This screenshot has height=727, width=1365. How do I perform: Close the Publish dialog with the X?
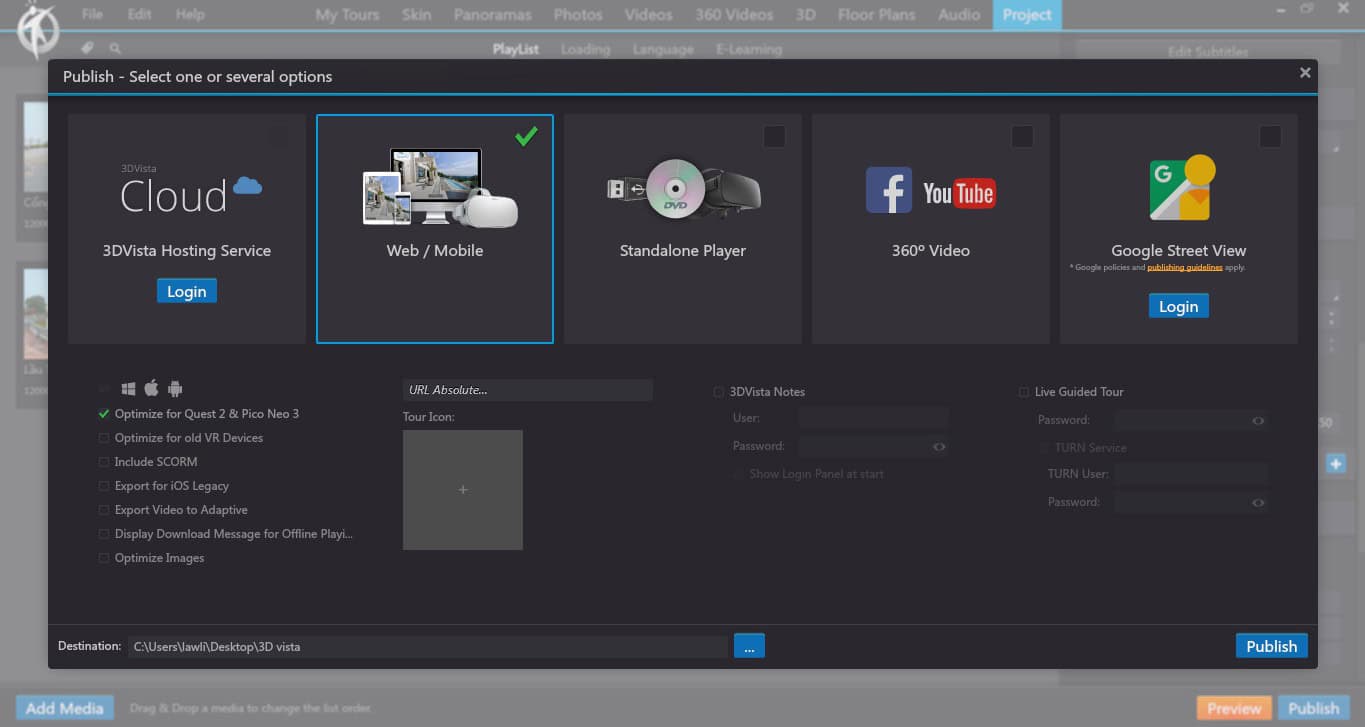(x=1305, y=73)
